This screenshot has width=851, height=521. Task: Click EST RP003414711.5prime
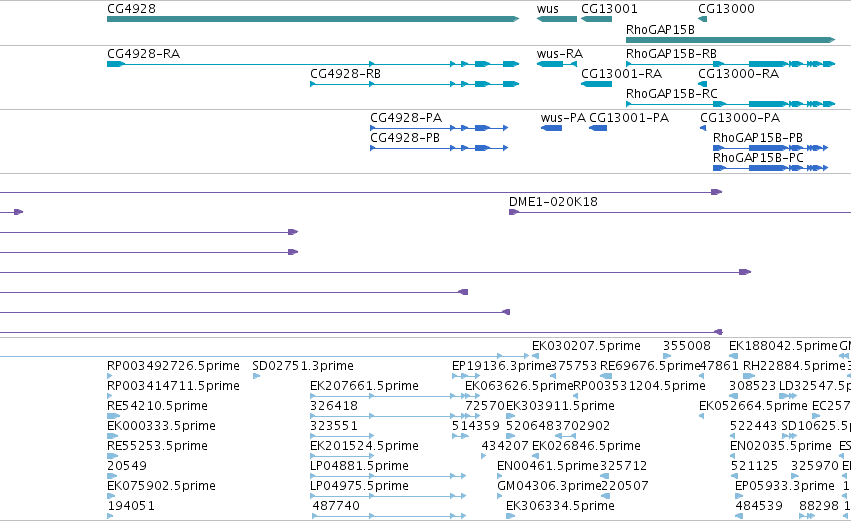(x=173, y=386)
